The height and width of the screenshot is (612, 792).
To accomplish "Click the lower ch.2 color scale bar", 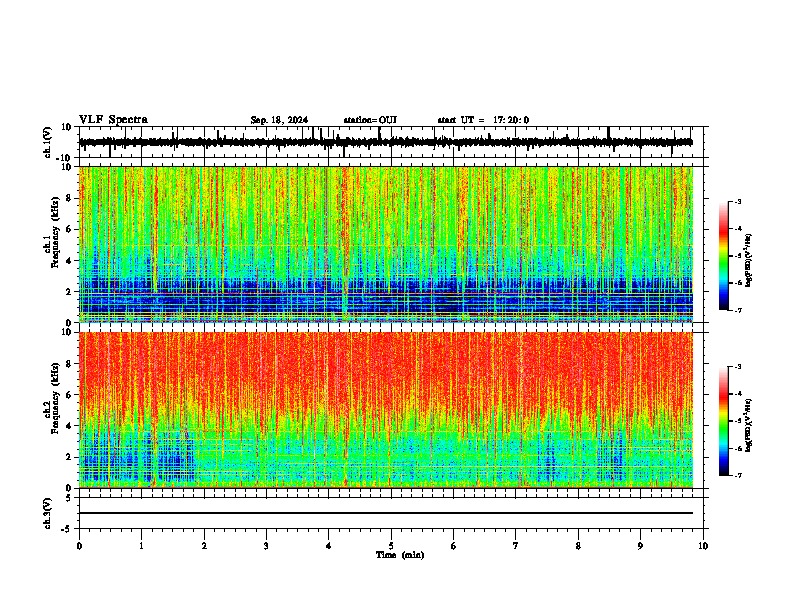I will coord(724,421).
